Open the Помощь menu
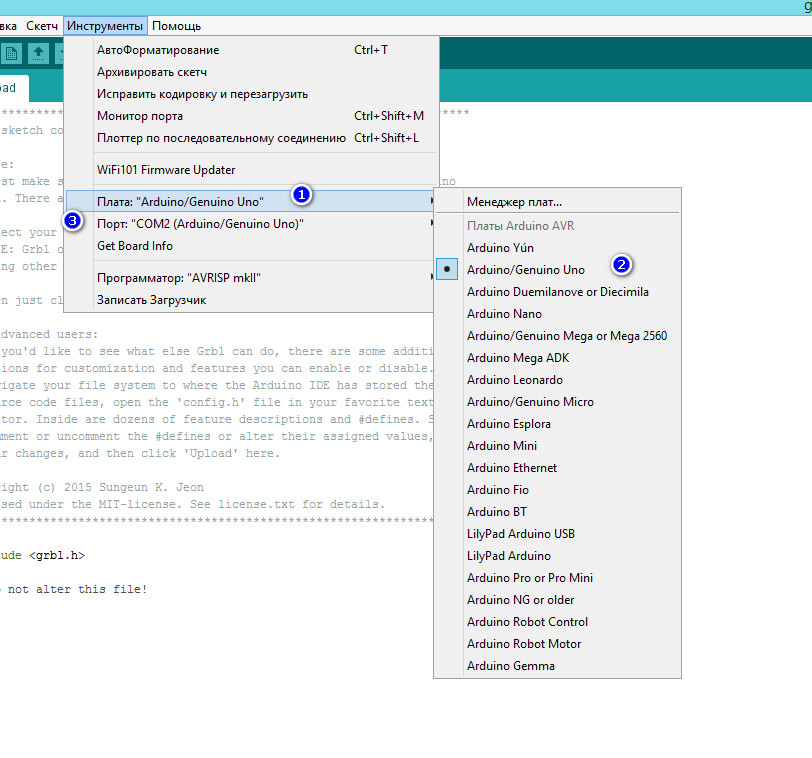812x758 pixels. coord(177,26)
